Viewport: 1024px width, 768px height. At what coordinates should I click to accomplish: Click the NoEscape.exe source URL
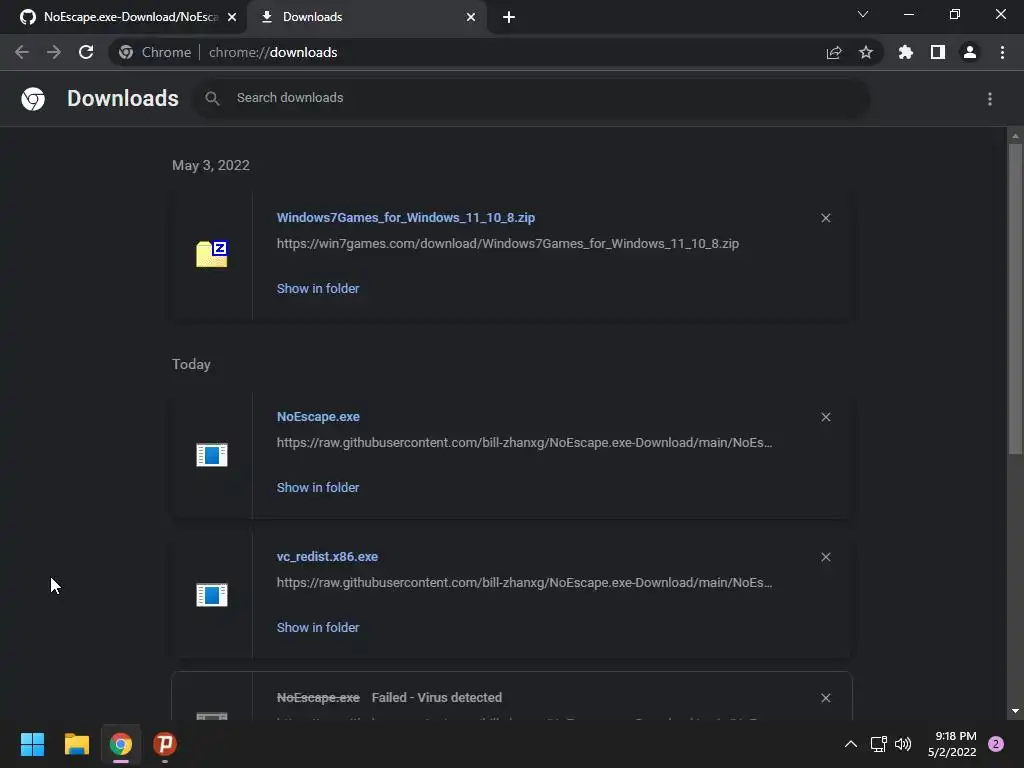(524, 443)
